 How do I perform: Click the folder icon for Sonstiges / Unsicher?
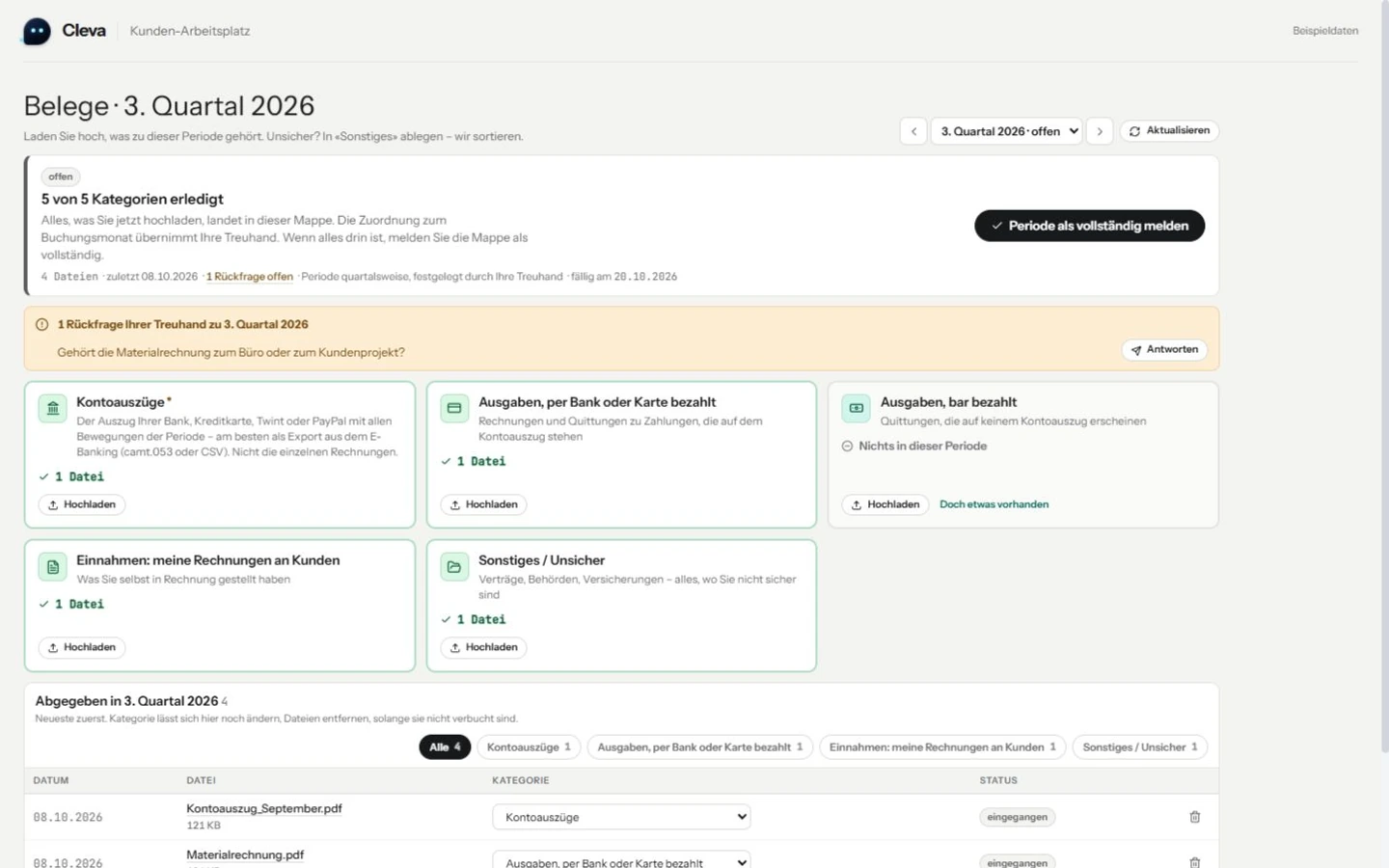click(x=454, y=566)
